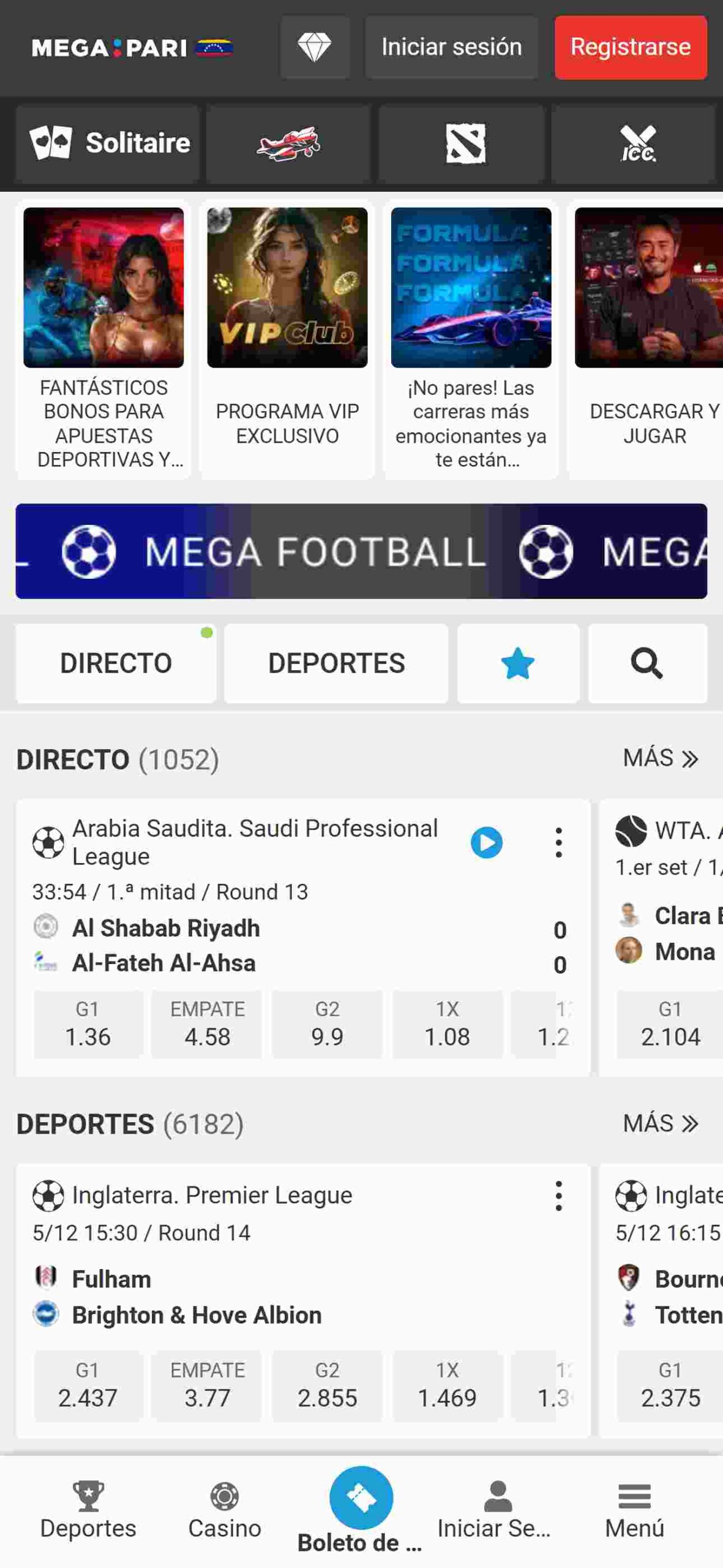Viewport: 723px width, 1568px height.
Task: Show more sports events via DEPORTES MÁS
Action: click(x=660, y=1123)
